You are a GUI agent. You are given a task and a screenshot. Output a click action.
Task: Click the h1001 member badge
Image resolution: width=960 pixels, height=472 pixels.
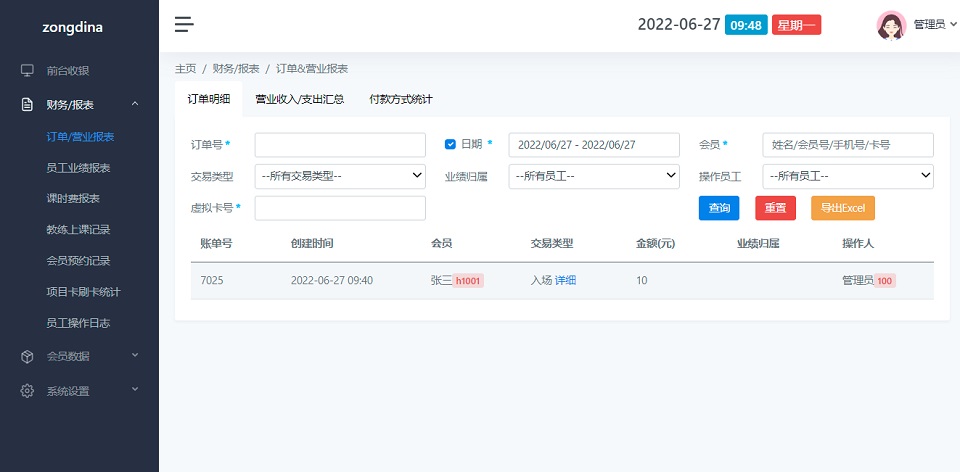[x=468, y=281]
